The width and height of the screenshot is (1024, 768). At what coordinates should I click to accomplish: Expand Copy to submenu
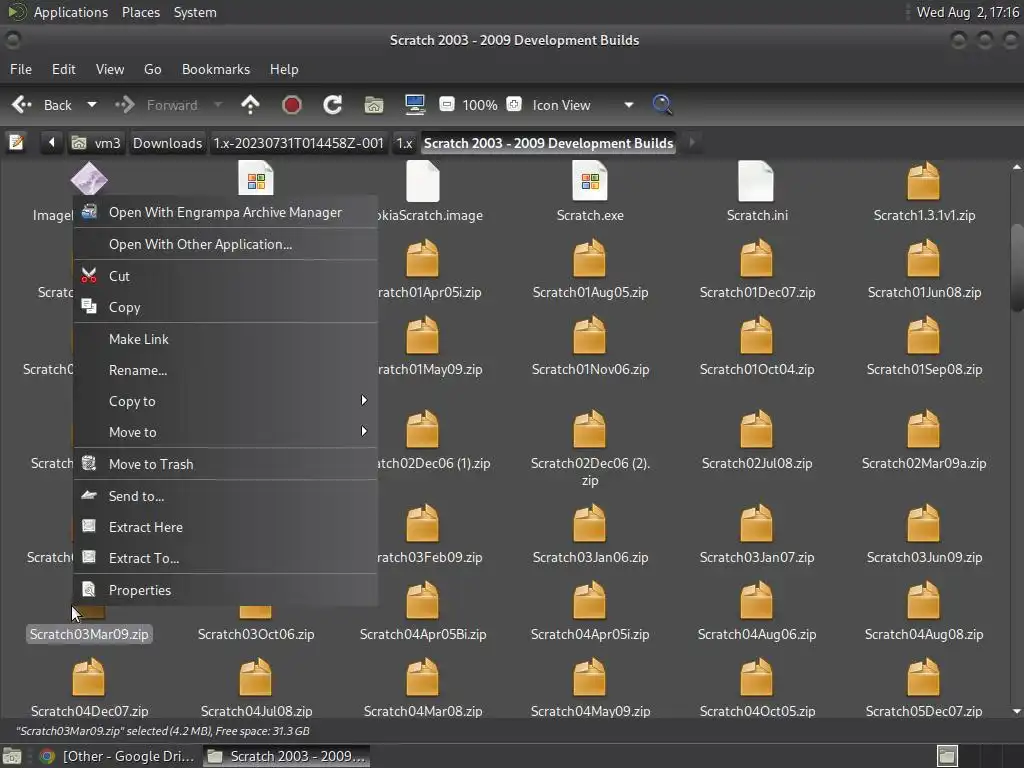tap(225, 401)
